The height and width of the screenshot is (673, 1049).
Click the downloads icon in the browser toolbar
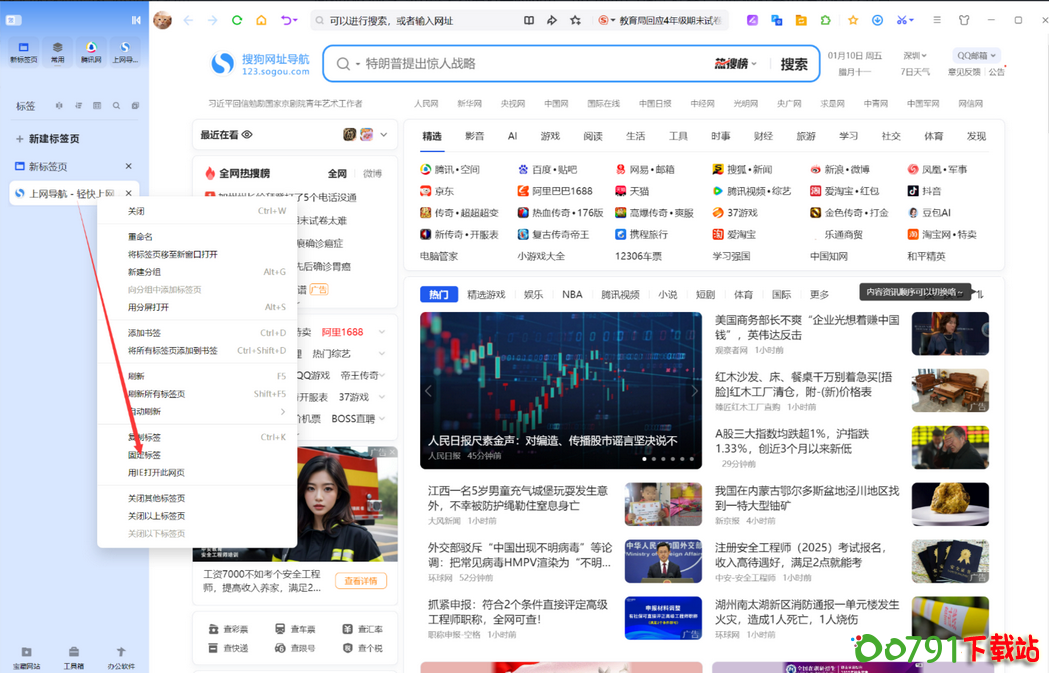coord(878,18)
